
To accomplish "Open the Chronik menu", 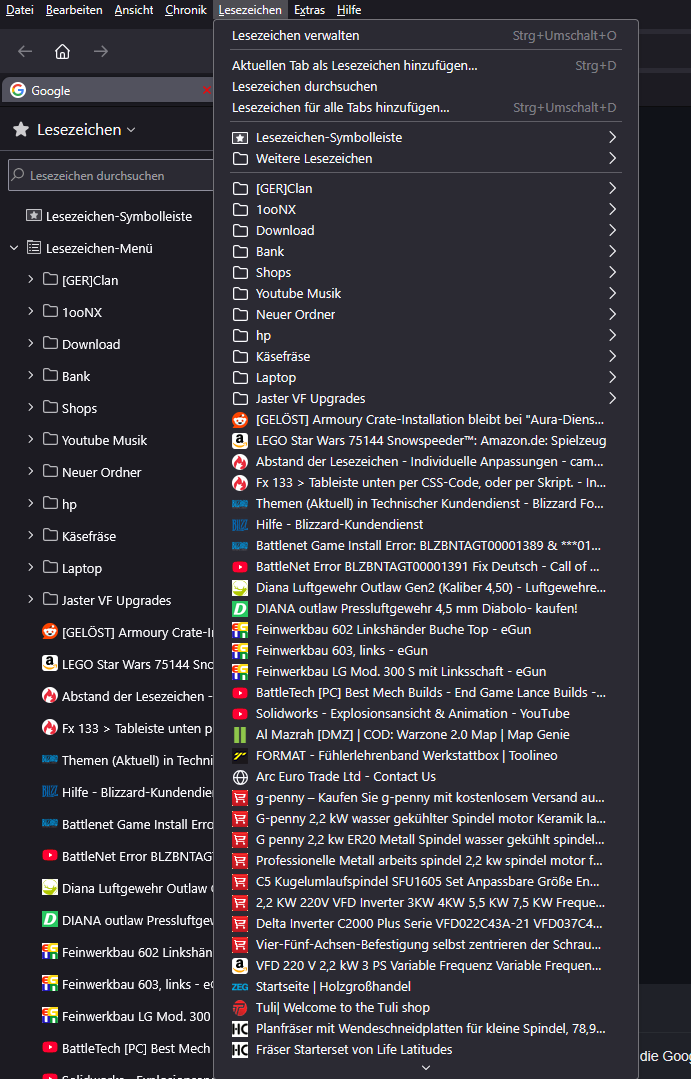I will tap(185, 10).
